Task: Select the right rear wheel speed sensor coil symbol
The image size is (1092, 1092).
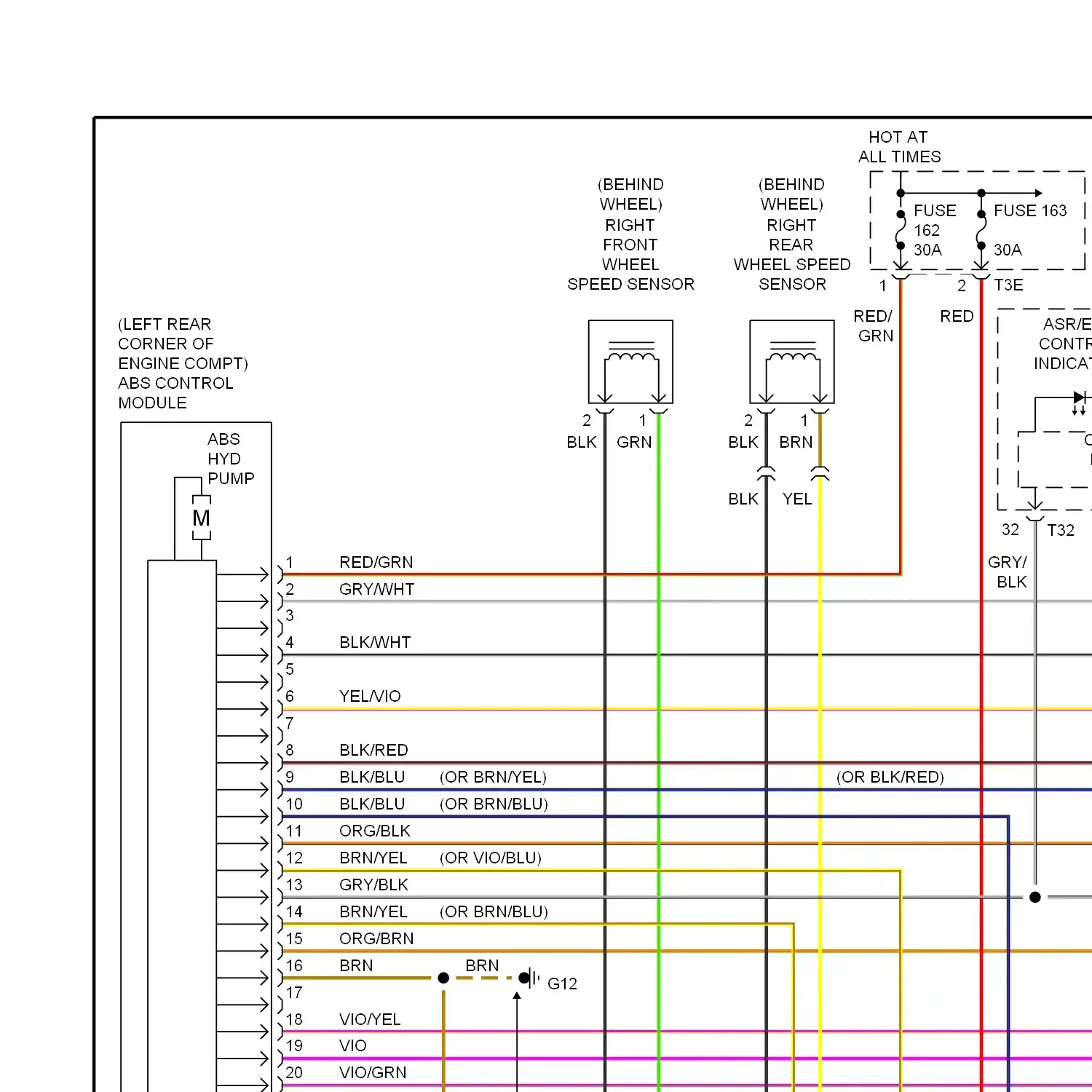Action: (792, 362)
